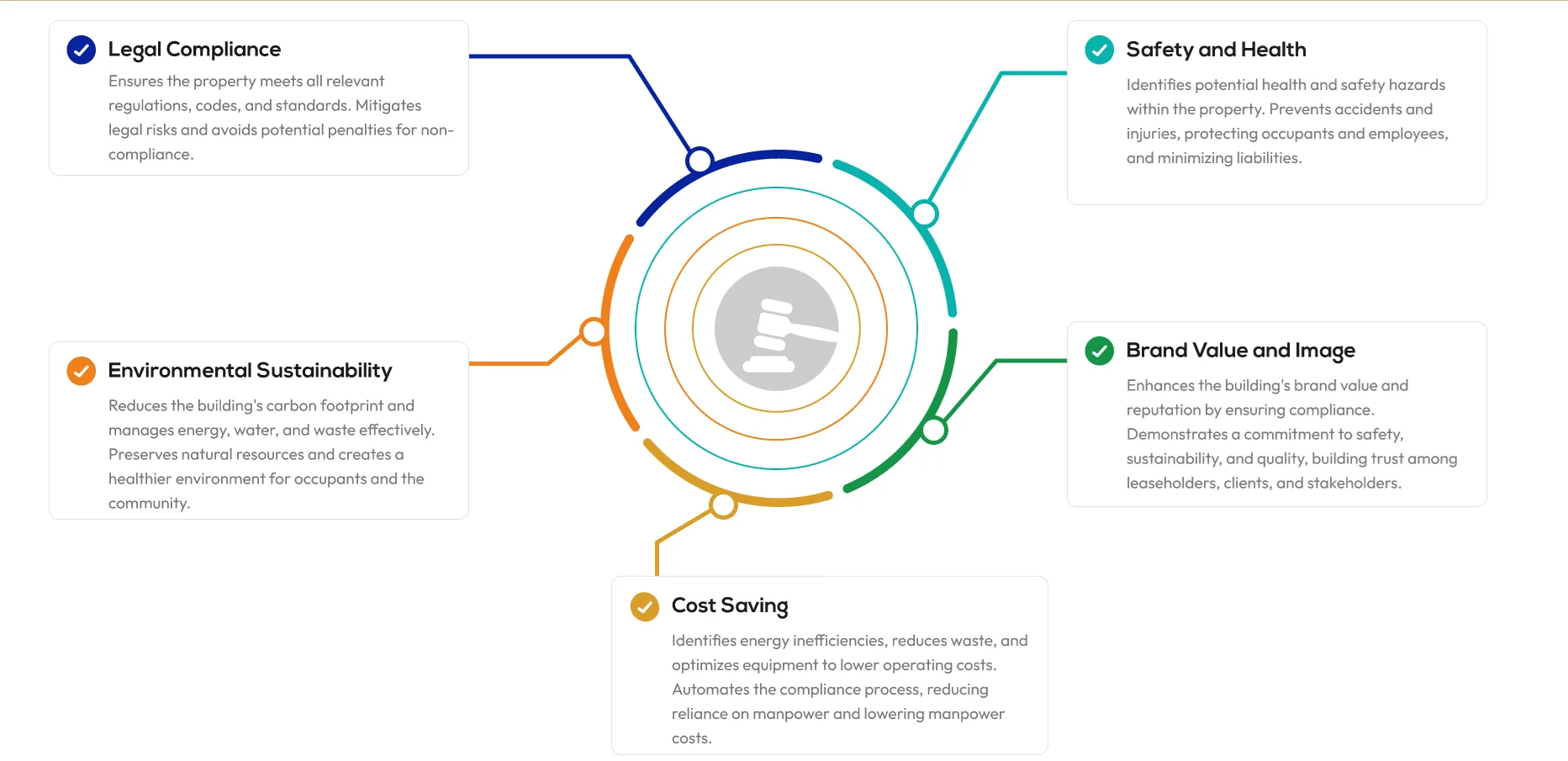Screen dimensions: 1568x761
Task: Click the gray gavel icon in center
Action: (776, 329)
